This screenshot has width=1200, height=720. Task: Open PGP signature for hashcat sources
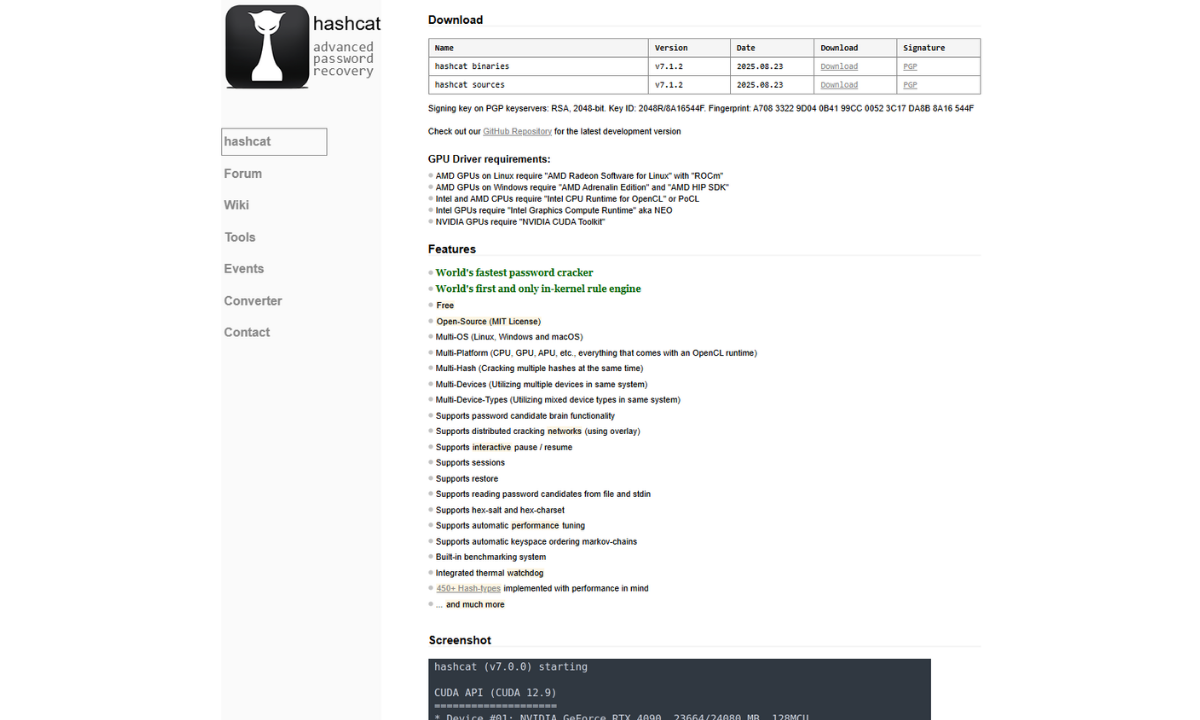tap(910, 85)
